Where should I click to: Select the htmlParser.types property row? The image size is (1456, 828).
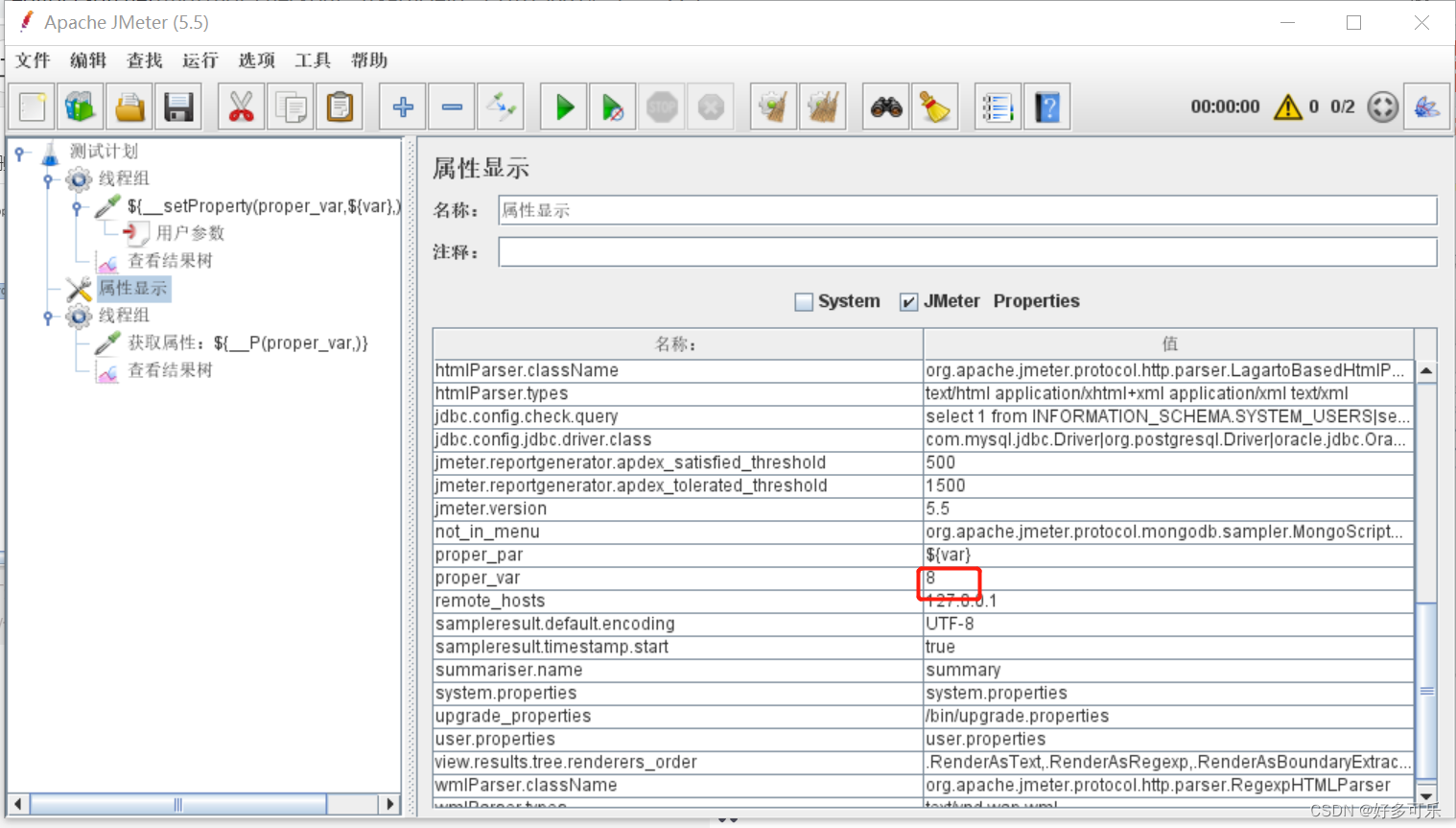click(x=923, y=394)
